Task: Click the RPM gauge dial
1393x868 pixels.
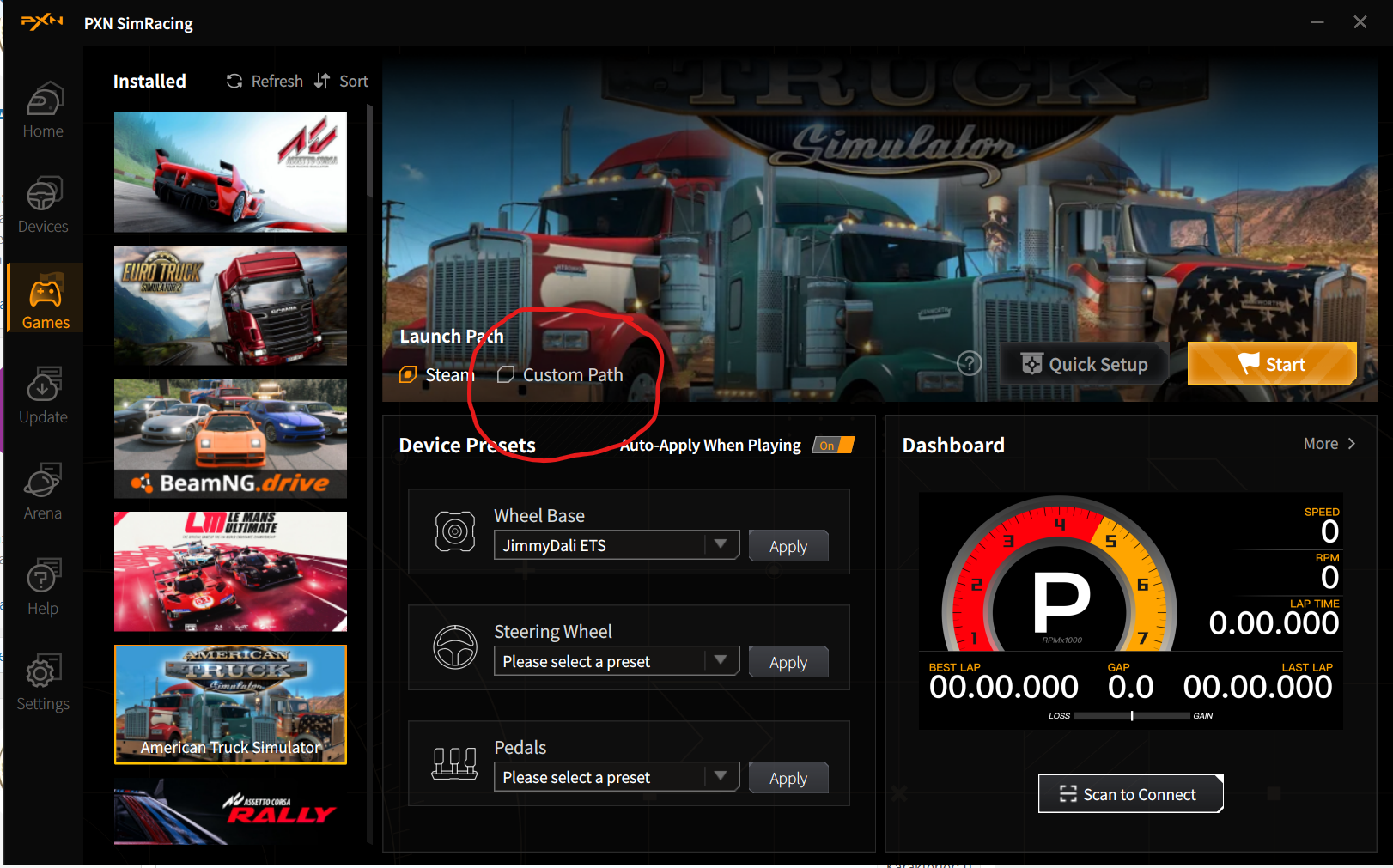Action: pos(1058,574)
